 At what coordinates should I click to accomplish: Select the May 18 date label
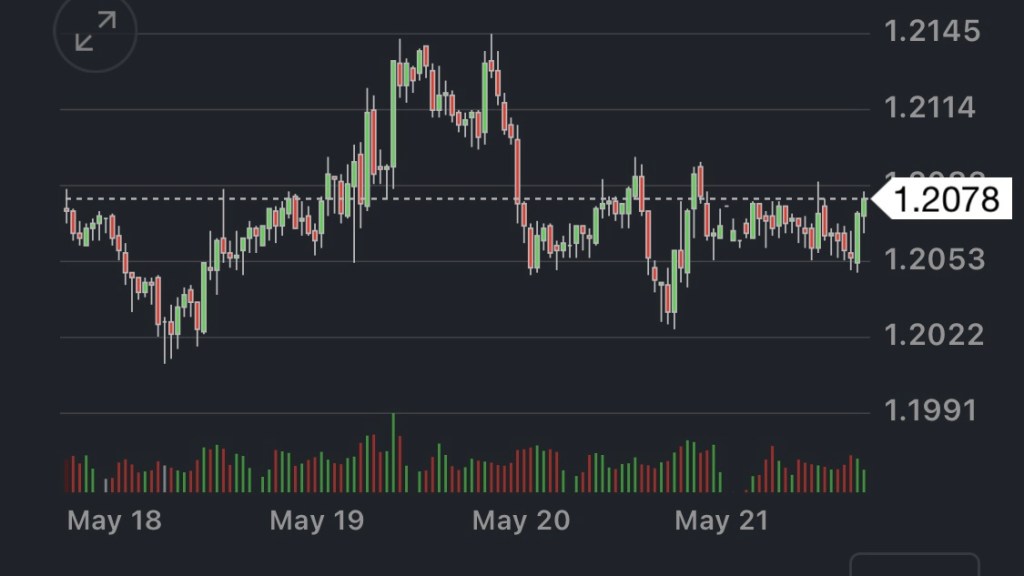pyautogui.click(x=114, y=520)
